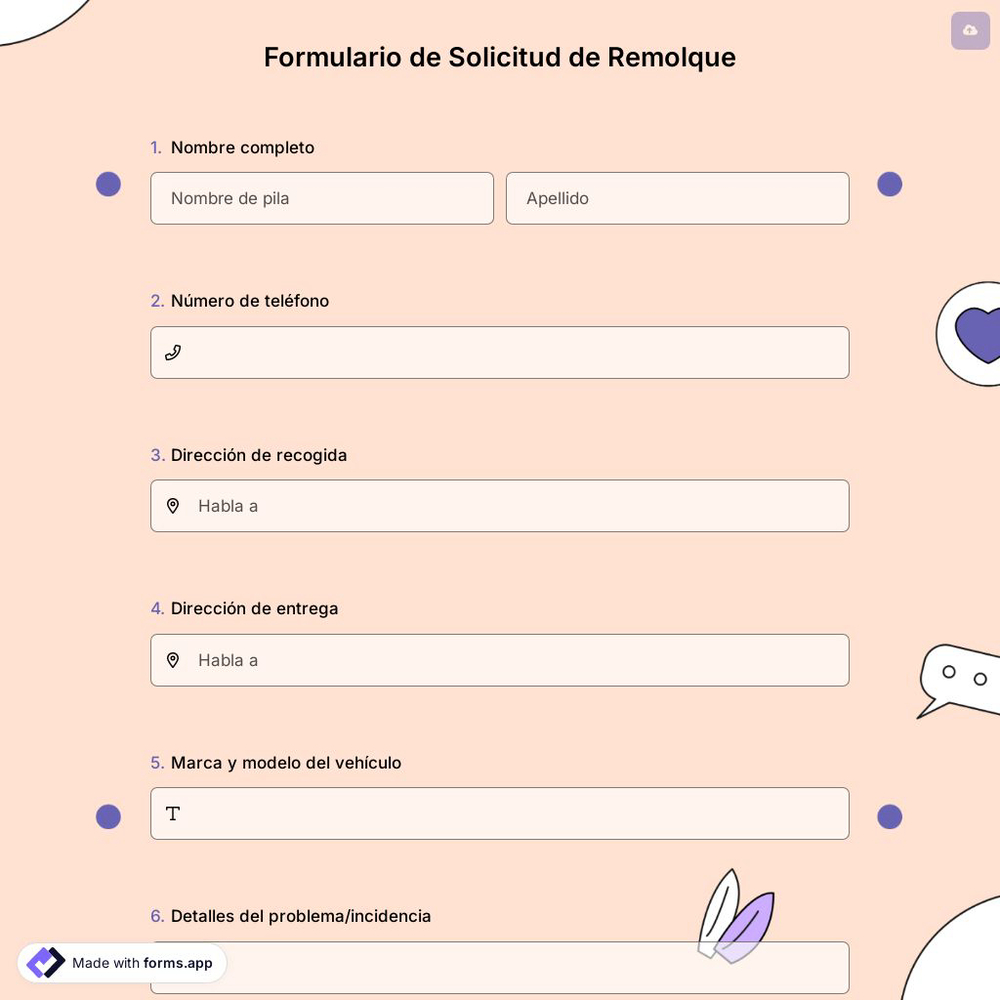Click the cloud upload icon at top right
This screenshot has width=1000, height=1000.
coord(969,30)
